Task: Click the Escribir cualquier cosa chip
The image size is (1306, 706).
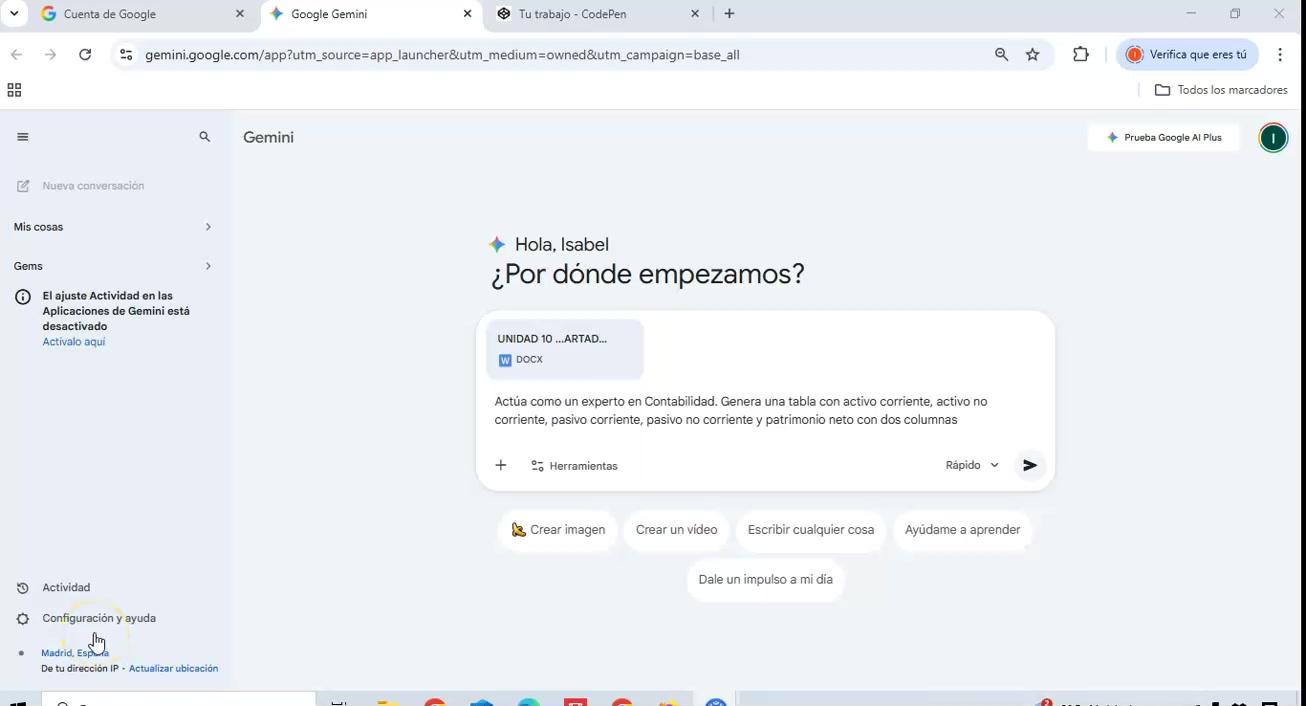Action: 811,530
